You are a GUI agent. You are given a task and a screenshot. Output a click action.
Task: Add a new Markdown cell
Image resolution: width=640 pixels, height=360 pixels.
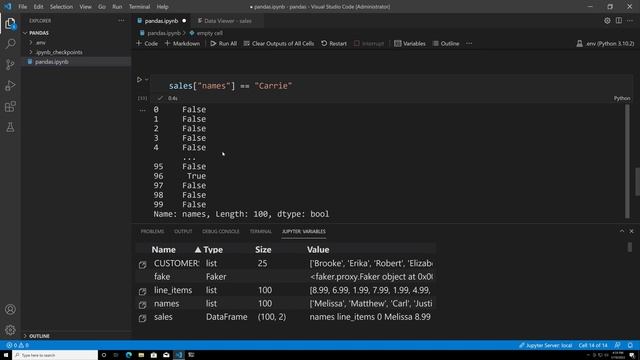click(182, 43)
